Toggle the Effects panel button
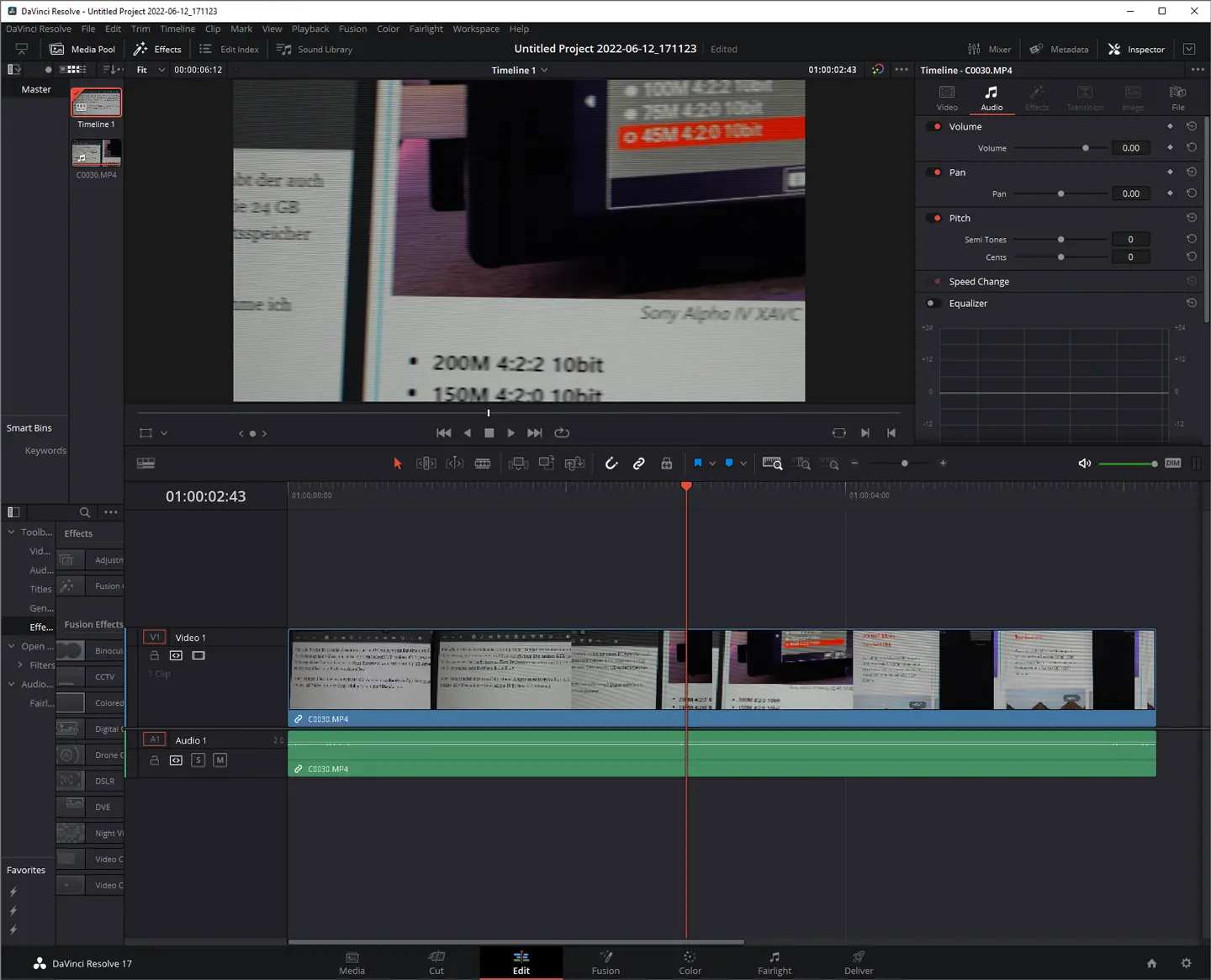1211x980 pixels. coord(157,50)
